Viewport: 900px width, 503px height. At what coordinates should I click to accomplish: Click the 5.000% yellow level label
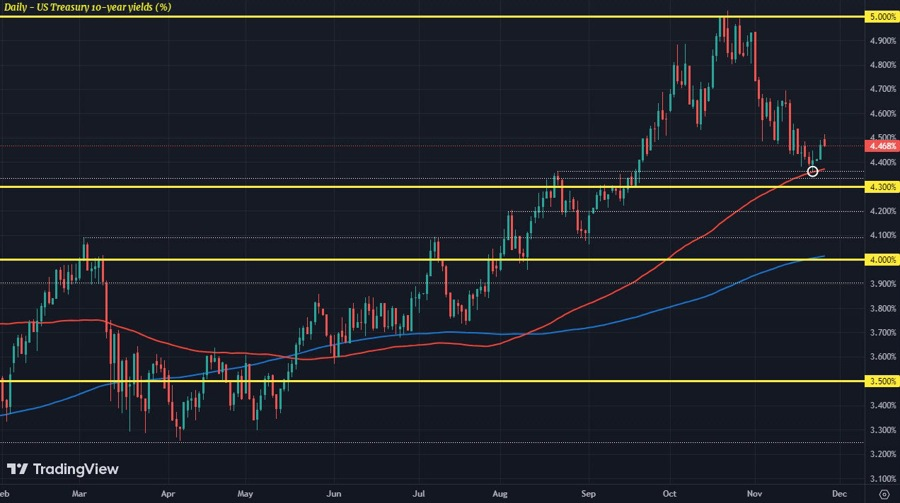(882, 17)
